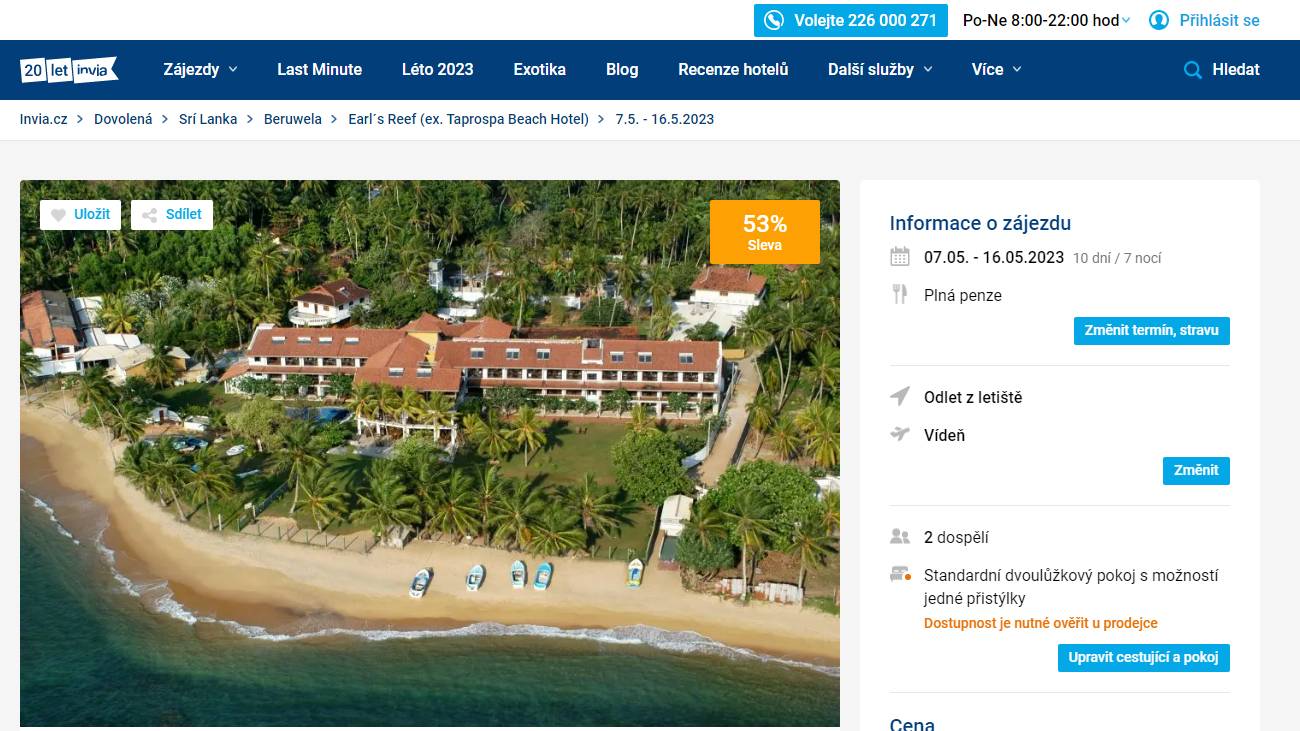Click the fork and knife meal icon
1300x731 pixels.
point(900,294)
